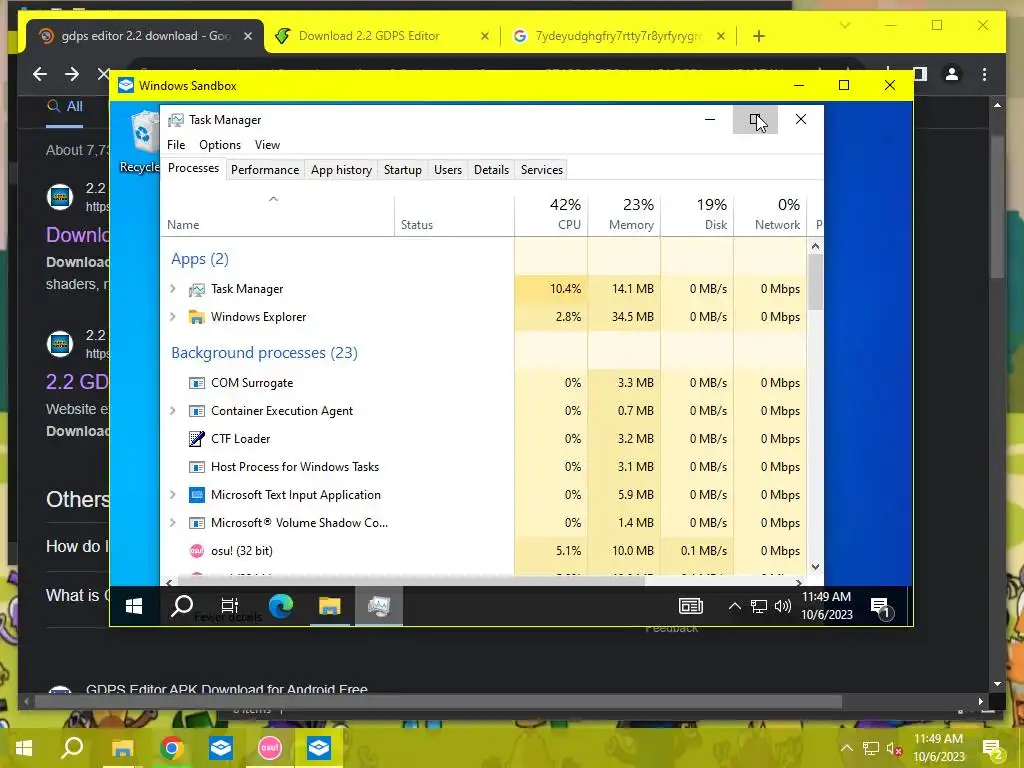The image size is (1024, 768).
Task: Click the COM Surrogate process icon
Action: point(197,383)
